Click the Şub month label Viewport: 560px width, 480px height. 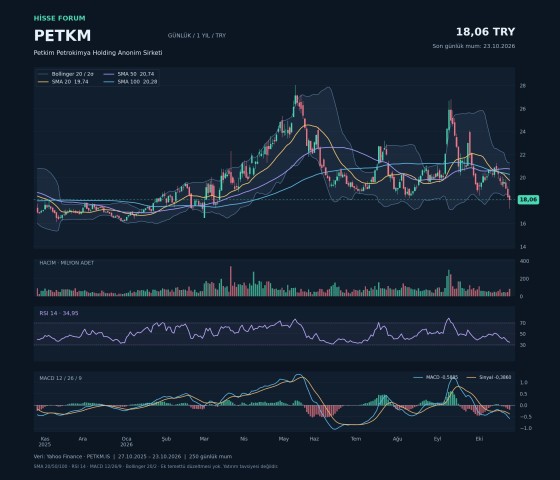pos(166,439)
